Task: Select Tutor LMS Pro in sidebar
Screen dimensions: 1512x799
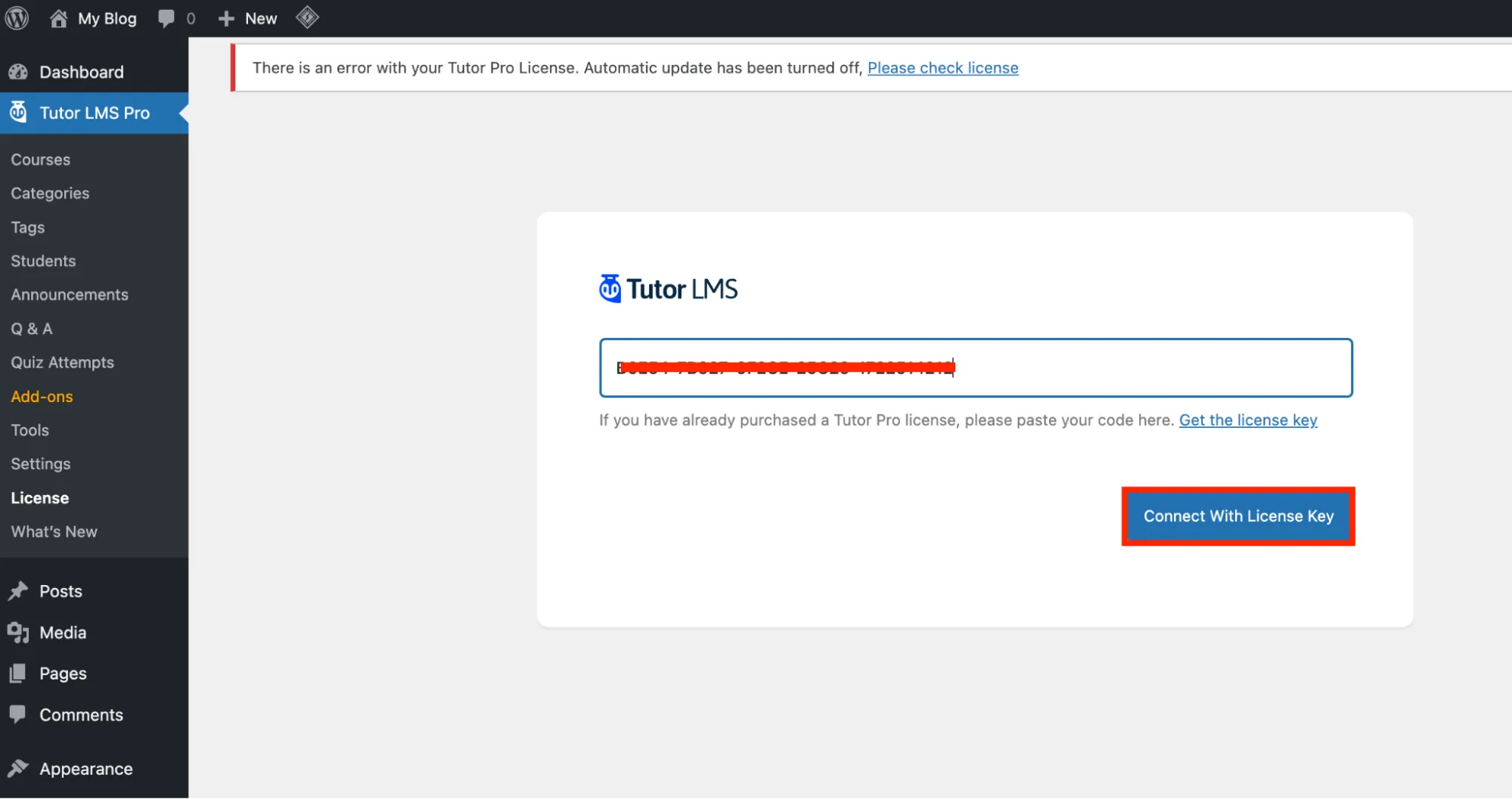Action: (94, 113)
